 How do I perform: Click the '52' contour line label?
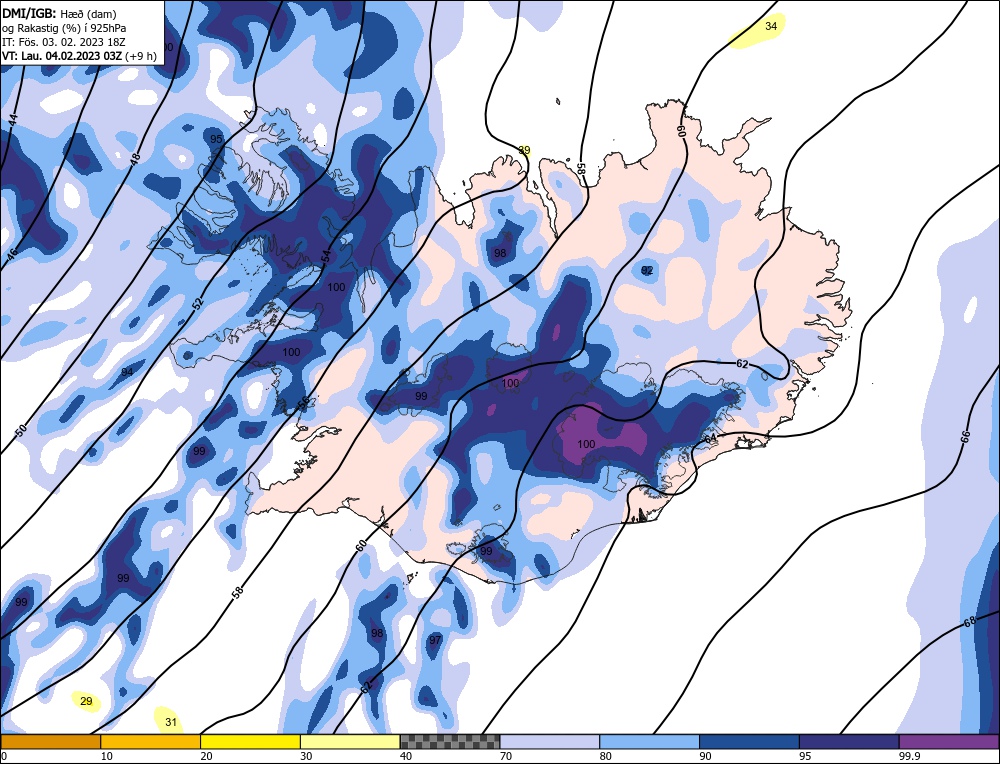(x=198, y=304)
